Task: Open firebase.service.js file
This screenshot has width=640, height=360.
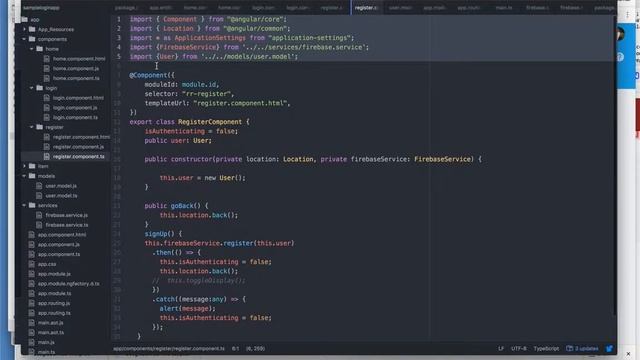Action: point(67,215)
